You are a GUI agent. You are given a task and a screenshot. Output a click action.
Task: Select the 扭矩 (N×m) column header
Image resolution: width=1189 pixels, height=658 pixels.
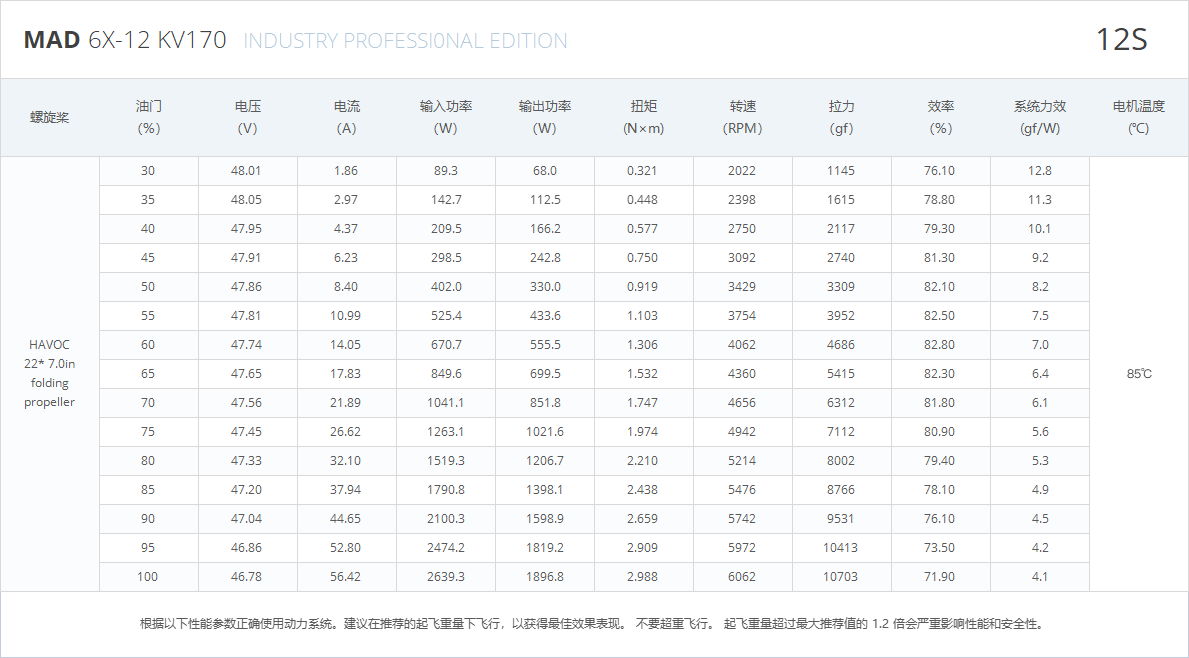(x=643, y=118)
